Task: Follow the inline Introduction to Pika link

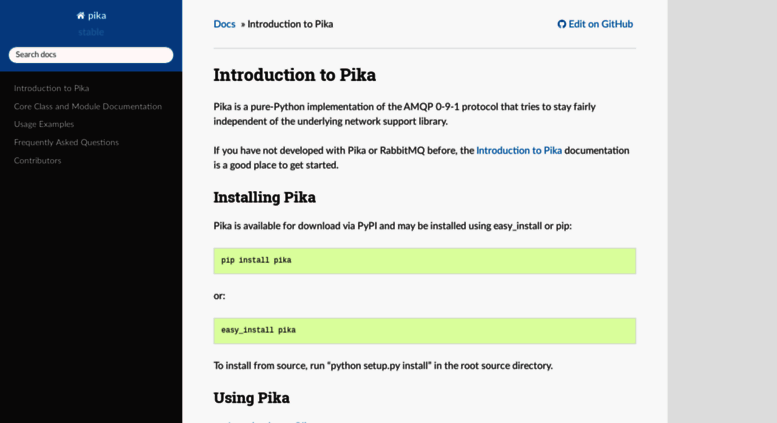Action: point(519,151)
